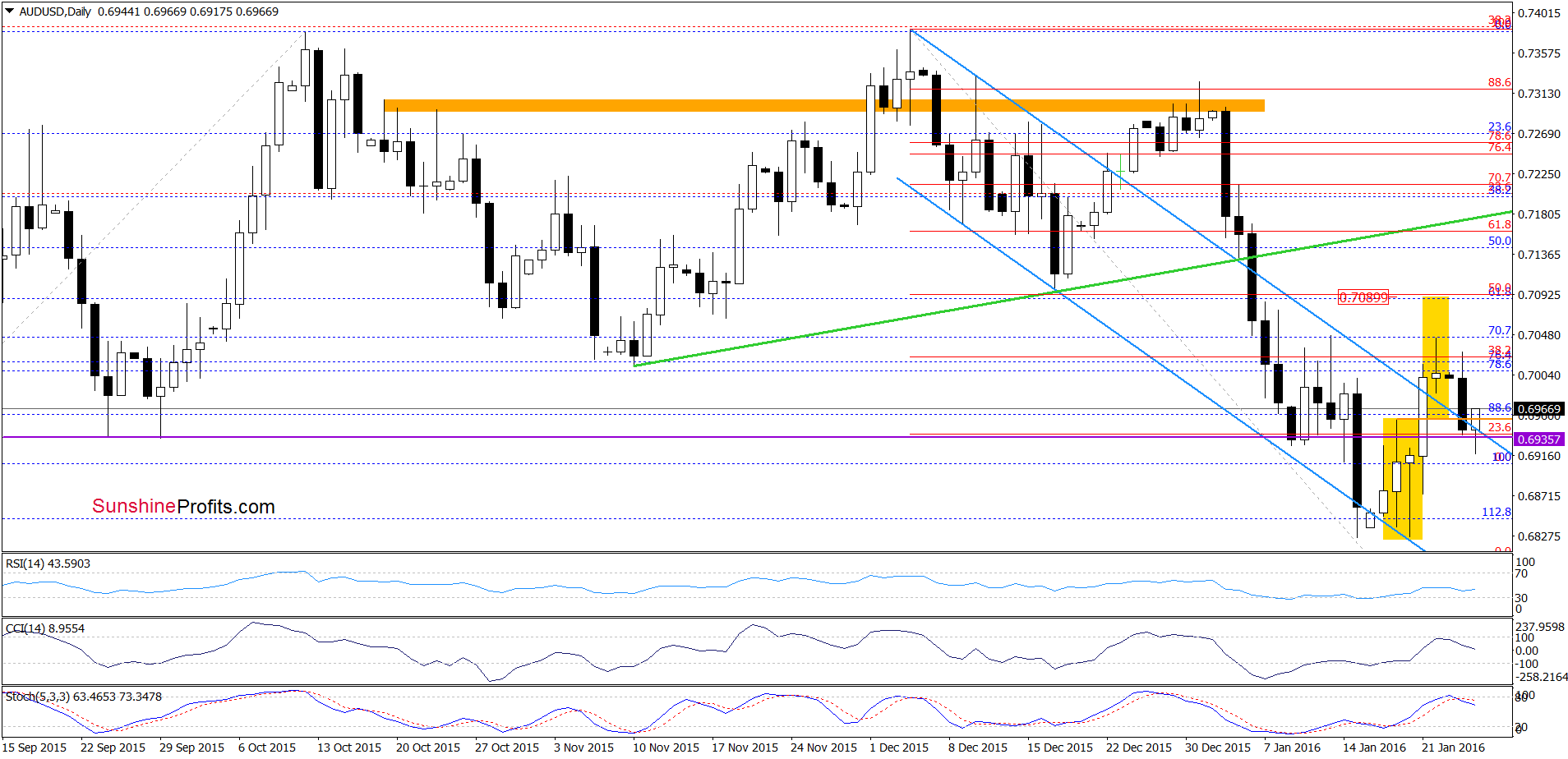Click price axis value 0.70040

coord(1538,375)
